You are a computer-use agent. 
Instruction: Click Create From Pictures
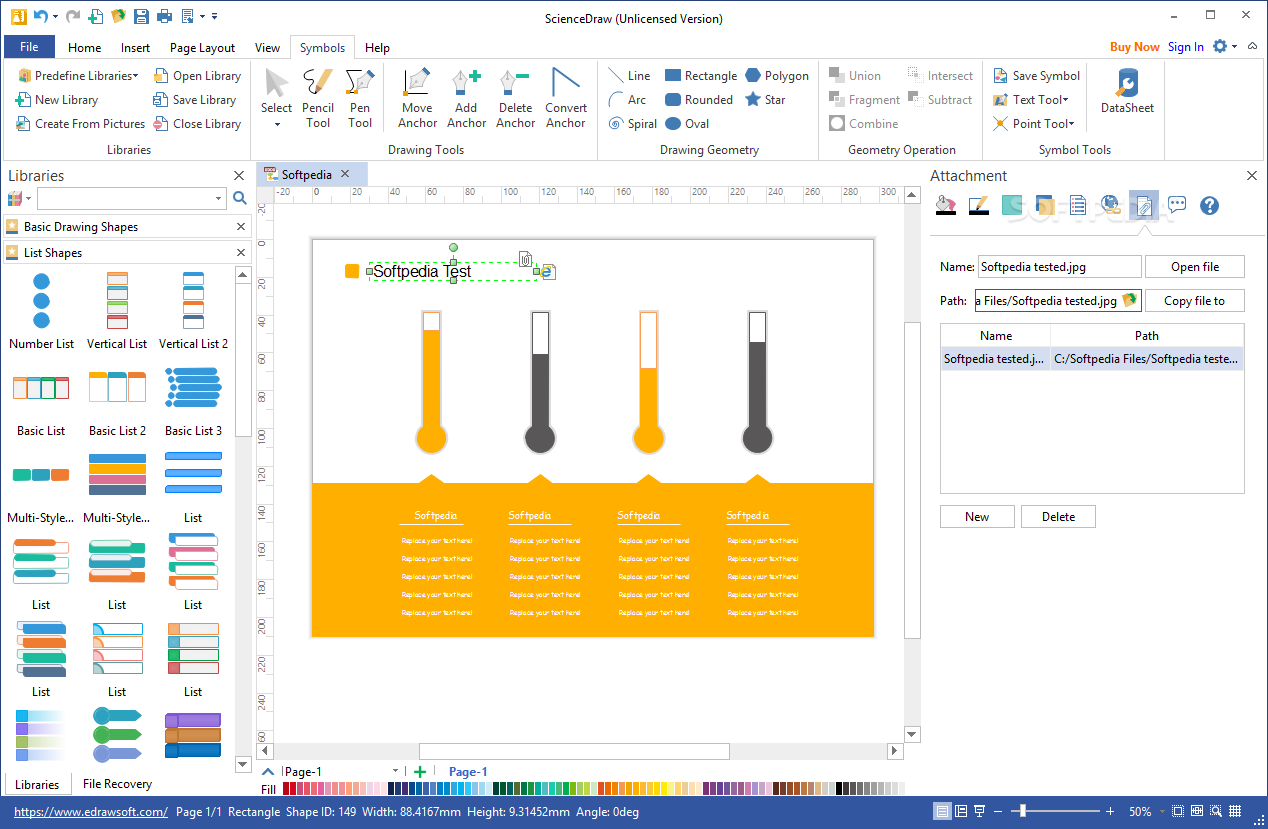pos(80,124)
